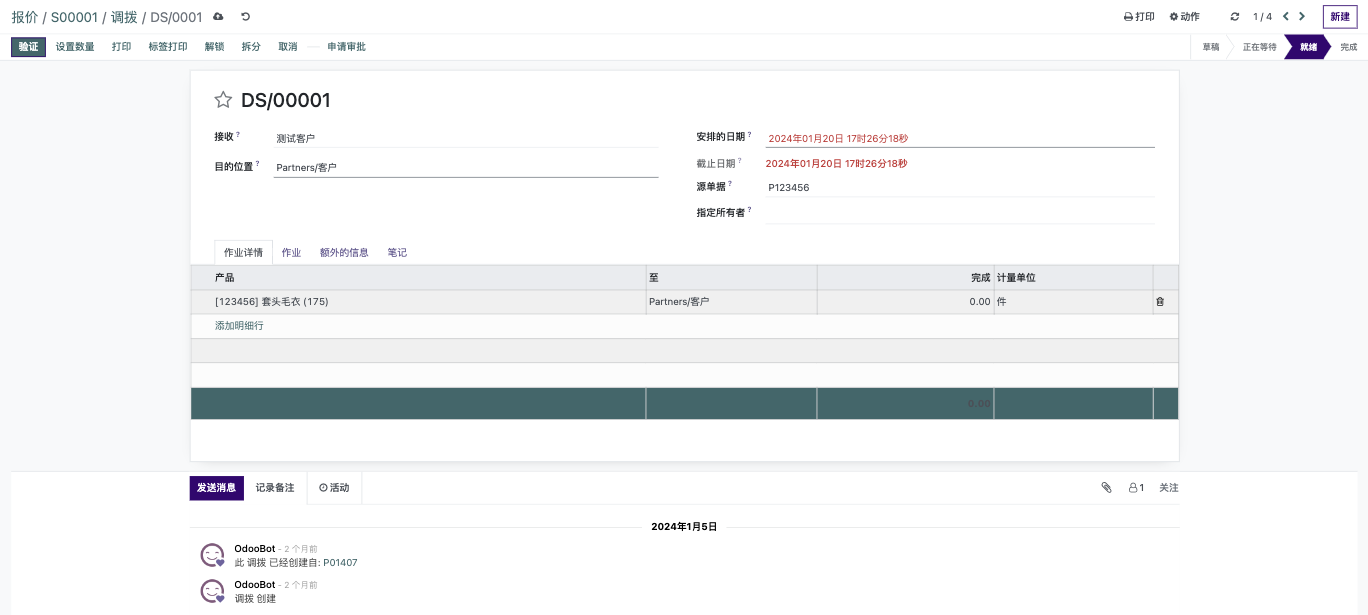
Task: Go to the previous record arrow
Action: pos(1286,16)
